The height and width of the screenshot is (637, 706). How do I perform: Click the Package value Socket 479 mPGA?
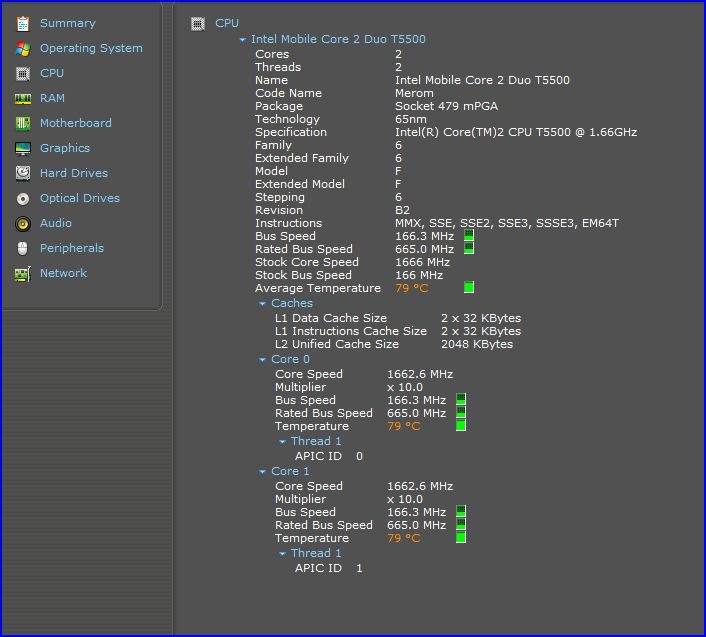click(446, 106)
